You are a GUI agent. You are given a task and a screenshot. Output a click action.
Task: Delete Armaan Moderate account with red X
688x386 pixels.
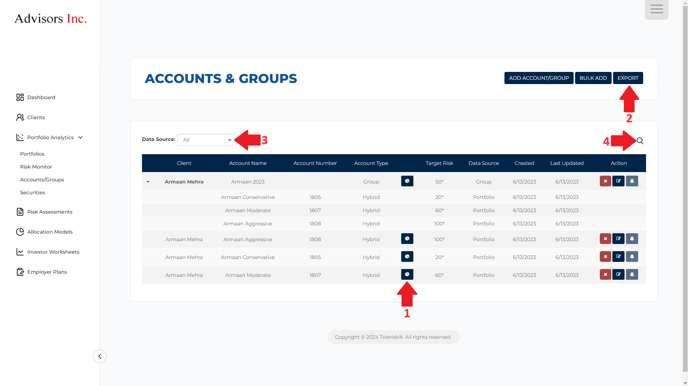coord(605,275)
